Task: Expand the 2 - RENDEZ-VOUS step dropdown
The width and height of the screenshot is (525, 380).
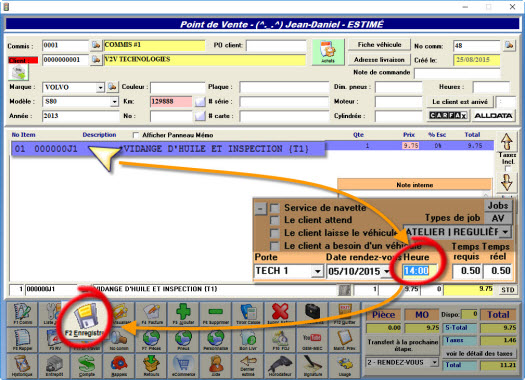Action: pyautogui.click(x=434, y=362)
